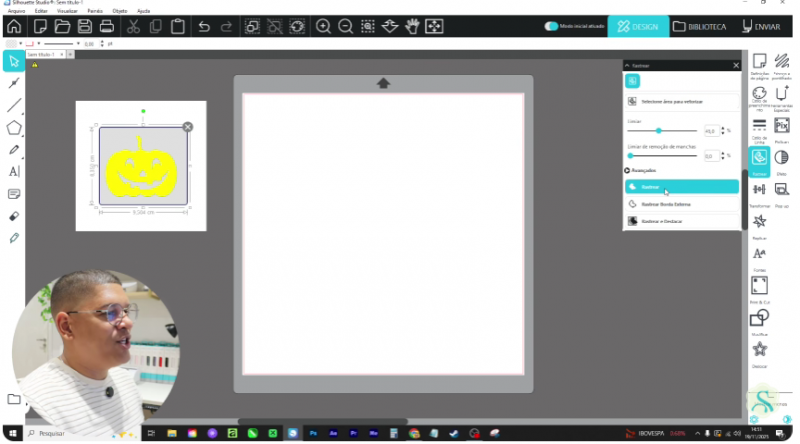Switch to the ENVIAR tab

click(x=762, y=26)
